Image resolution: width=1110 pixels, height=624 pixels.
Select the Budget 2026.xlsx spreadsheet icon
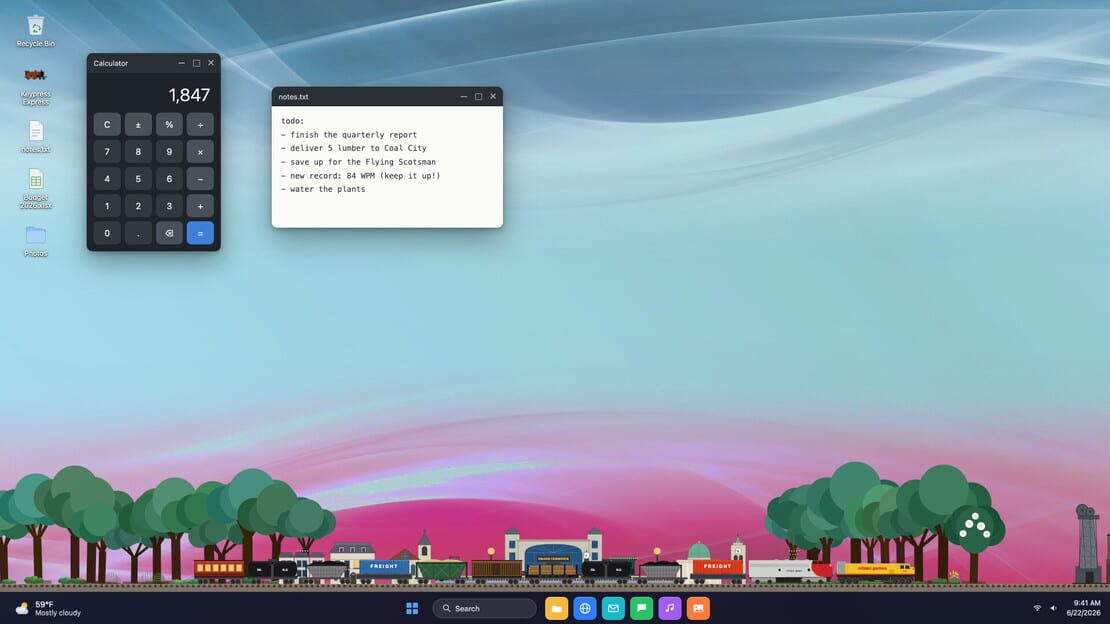[35, 188]
